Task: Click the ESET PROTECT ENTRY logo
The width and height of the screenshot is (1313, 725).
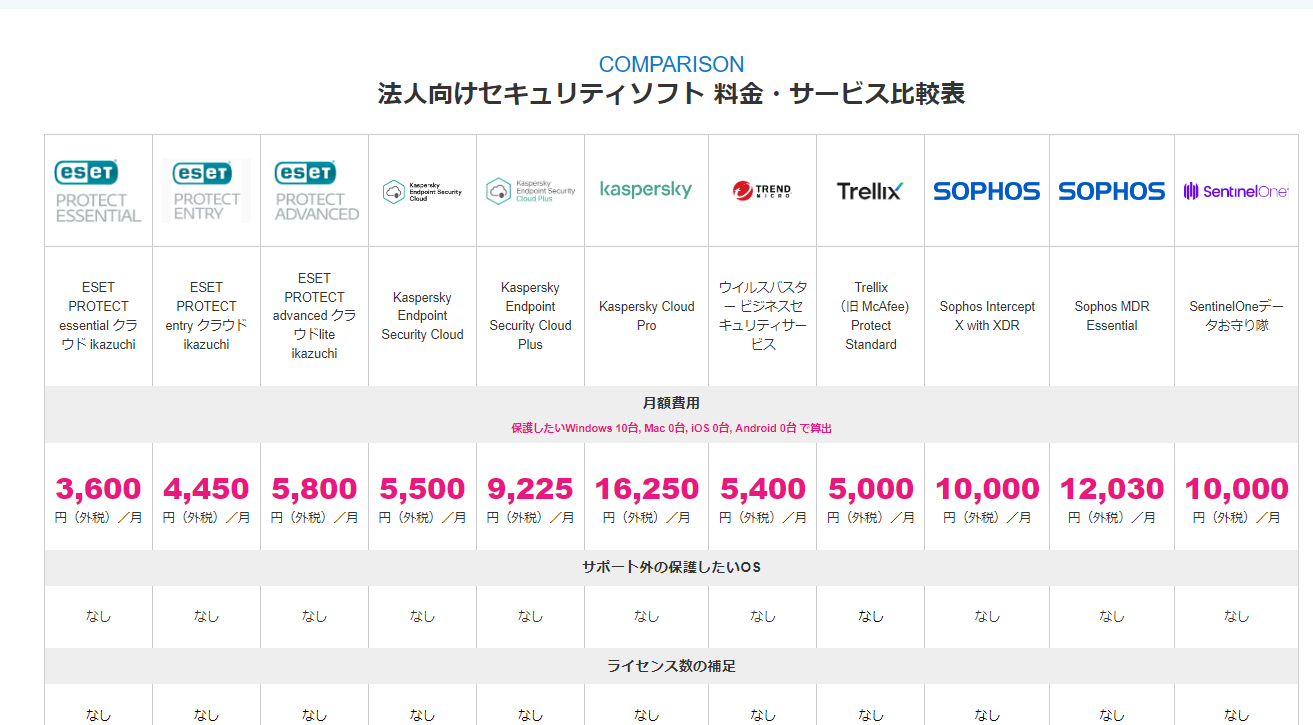Action: (x=206, y=191)
